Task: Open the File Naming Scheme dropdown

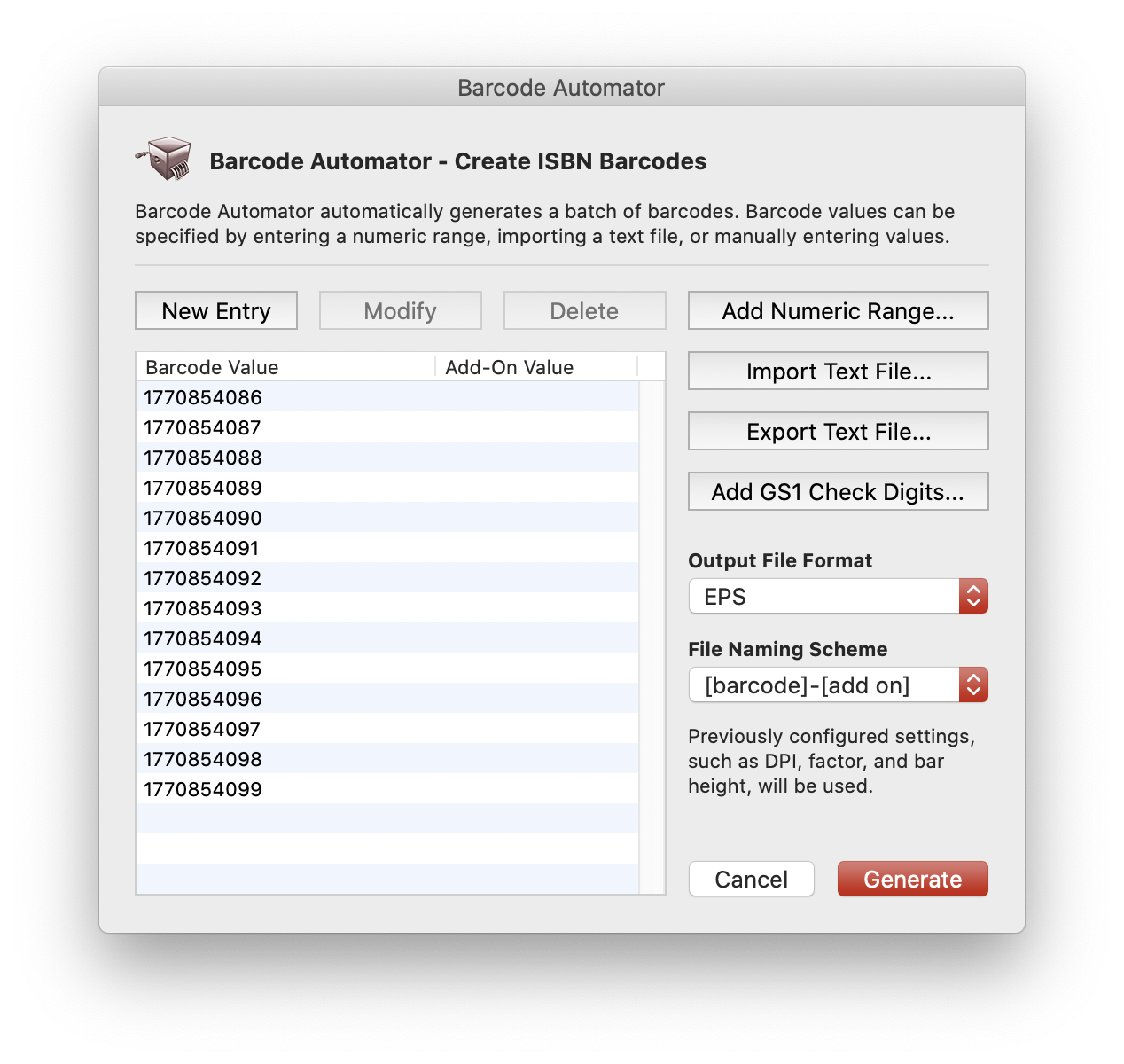Action: tap(839, 685)
